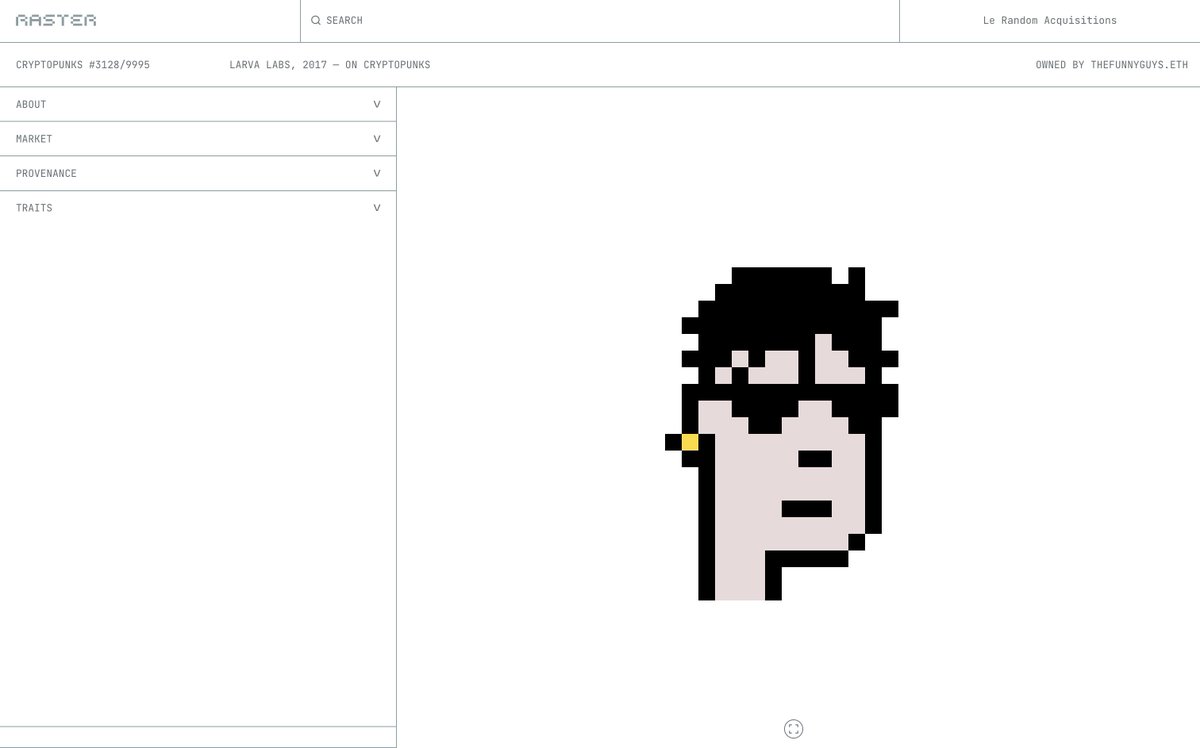This screenshot has width=1200, height=748.
Task: Open the "On CryptoPunks" collection link
Action: pyautogui.click(x=388, y=65)
